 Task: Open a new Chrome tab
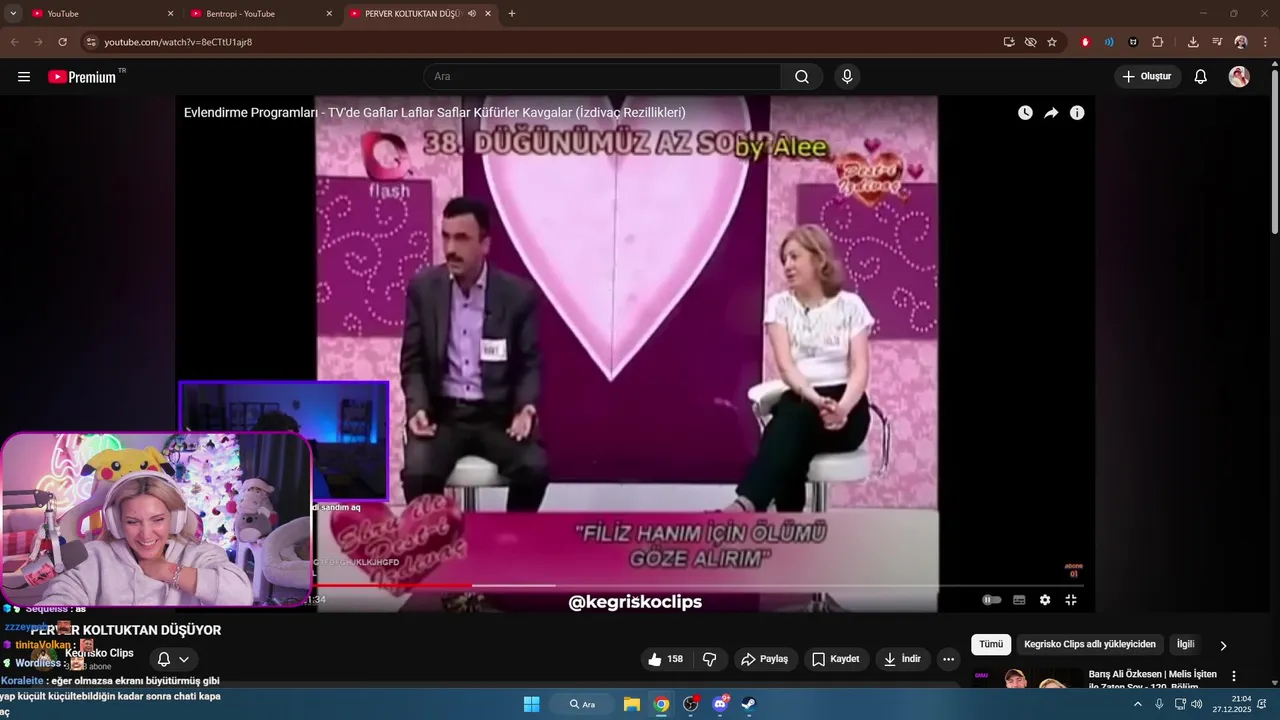point(512,14)
